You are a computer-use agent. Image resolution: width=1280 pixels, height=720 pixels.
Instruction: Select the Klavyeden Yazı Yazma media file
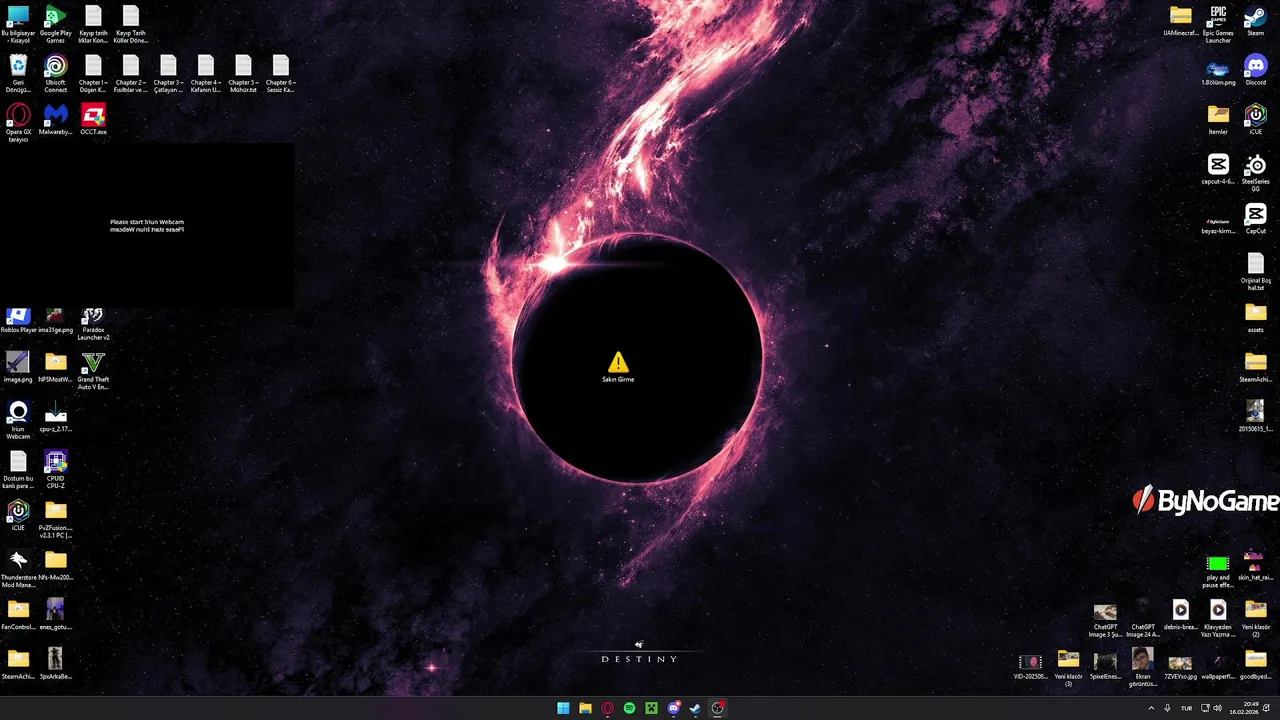point(1218,610)
